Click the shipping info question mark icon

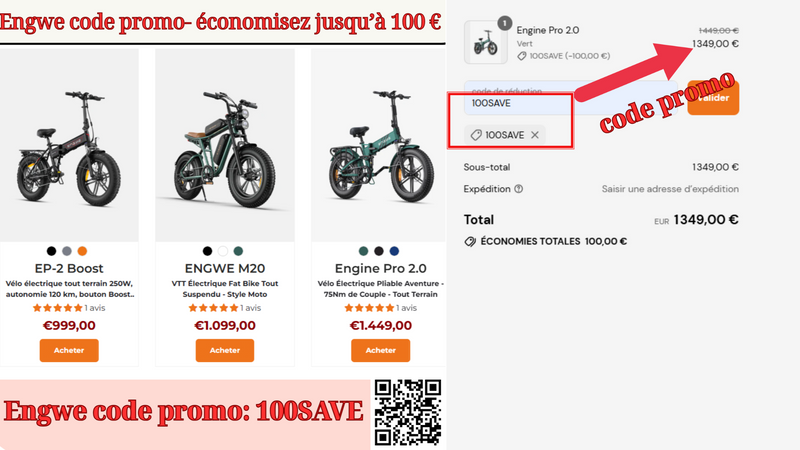518,189
